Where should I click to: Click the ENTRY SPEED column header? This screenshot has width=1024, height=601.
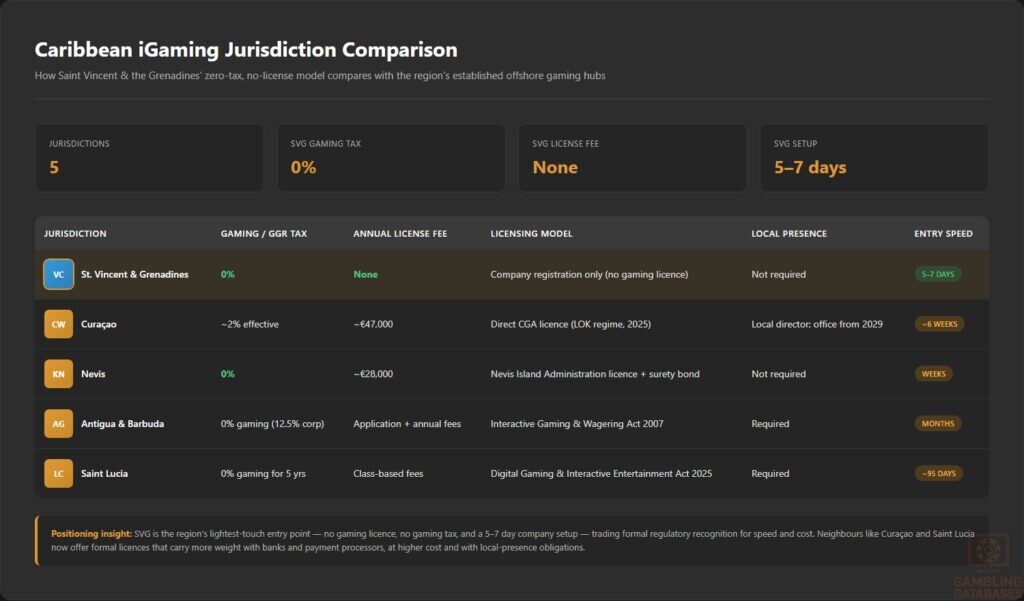(x=943, y=233)
